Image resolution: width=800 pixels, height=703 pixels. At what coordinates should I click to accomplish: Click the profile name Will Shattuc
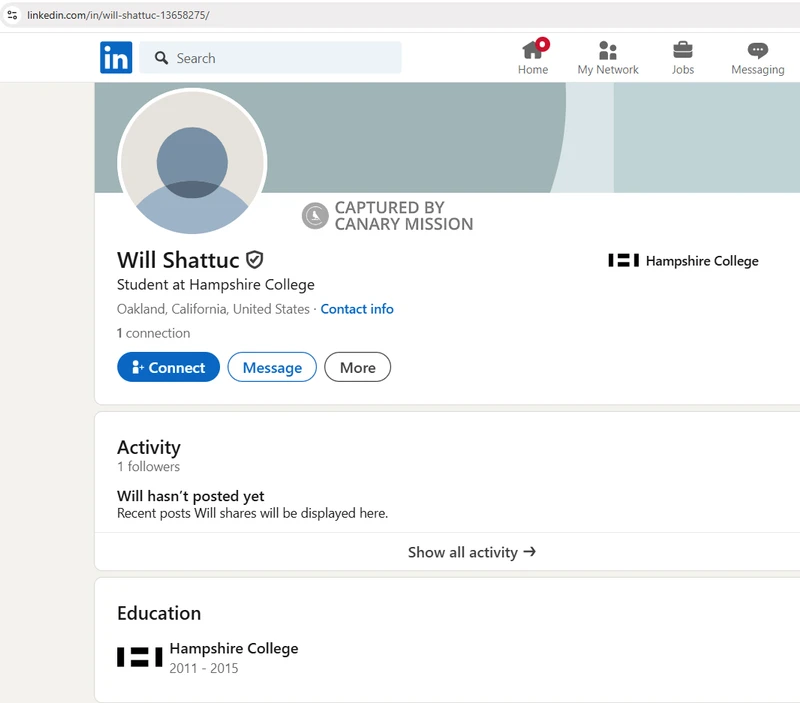(x=178, y=260)
